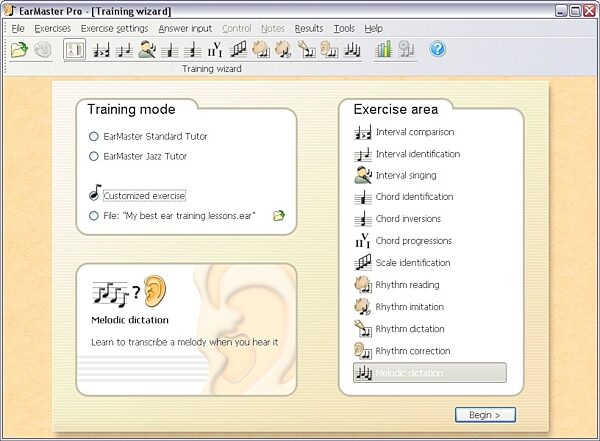Start Interval comparison from toolbar icon
The height and width of the screenshot is (441, 600).
point(101,50)
